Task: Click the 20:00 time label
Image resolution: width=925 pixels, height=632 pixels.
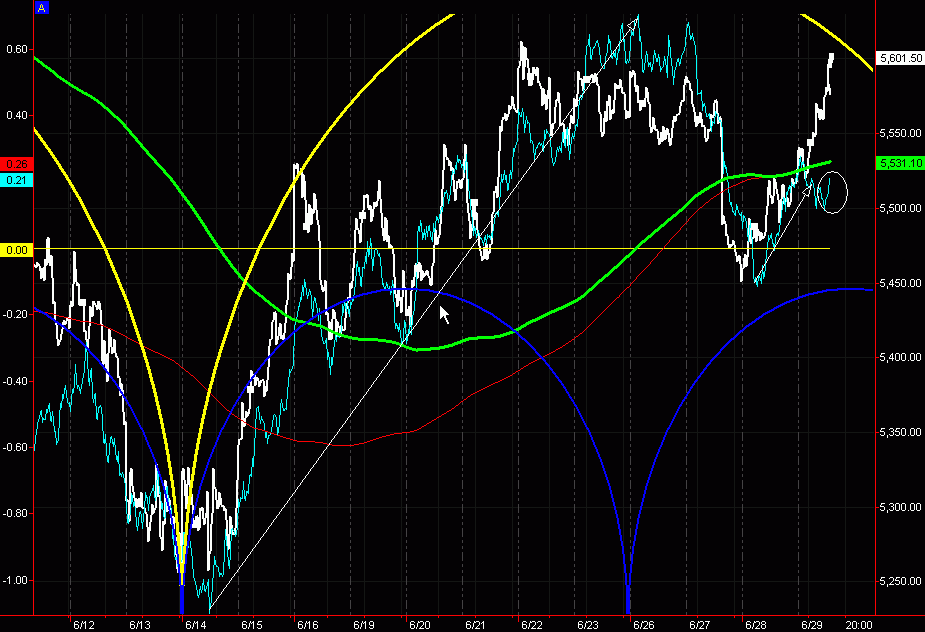Action: tap(859, 625)
